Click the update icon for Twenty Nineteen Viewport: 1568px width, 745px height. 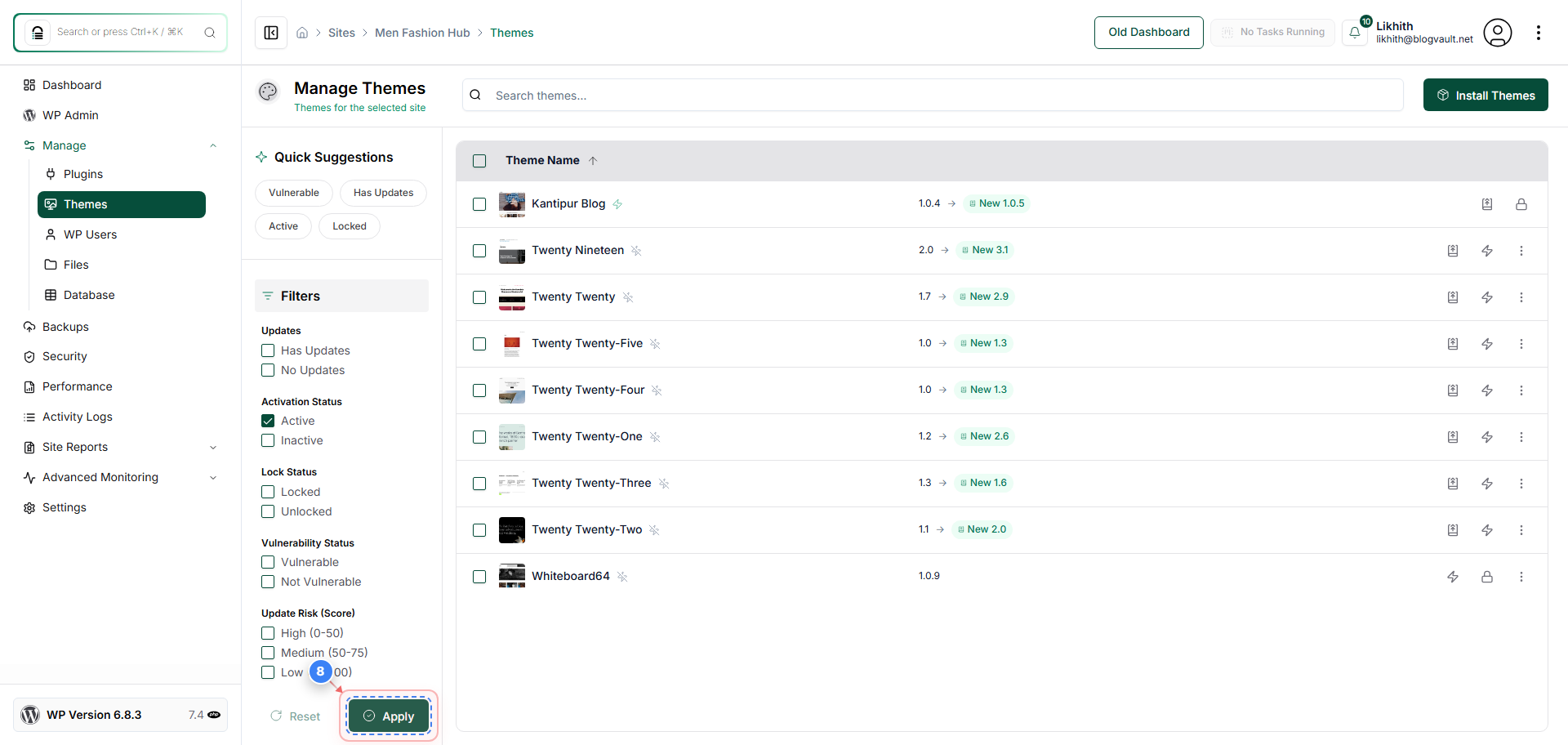pyautogui.click(x=1453, y=251)
